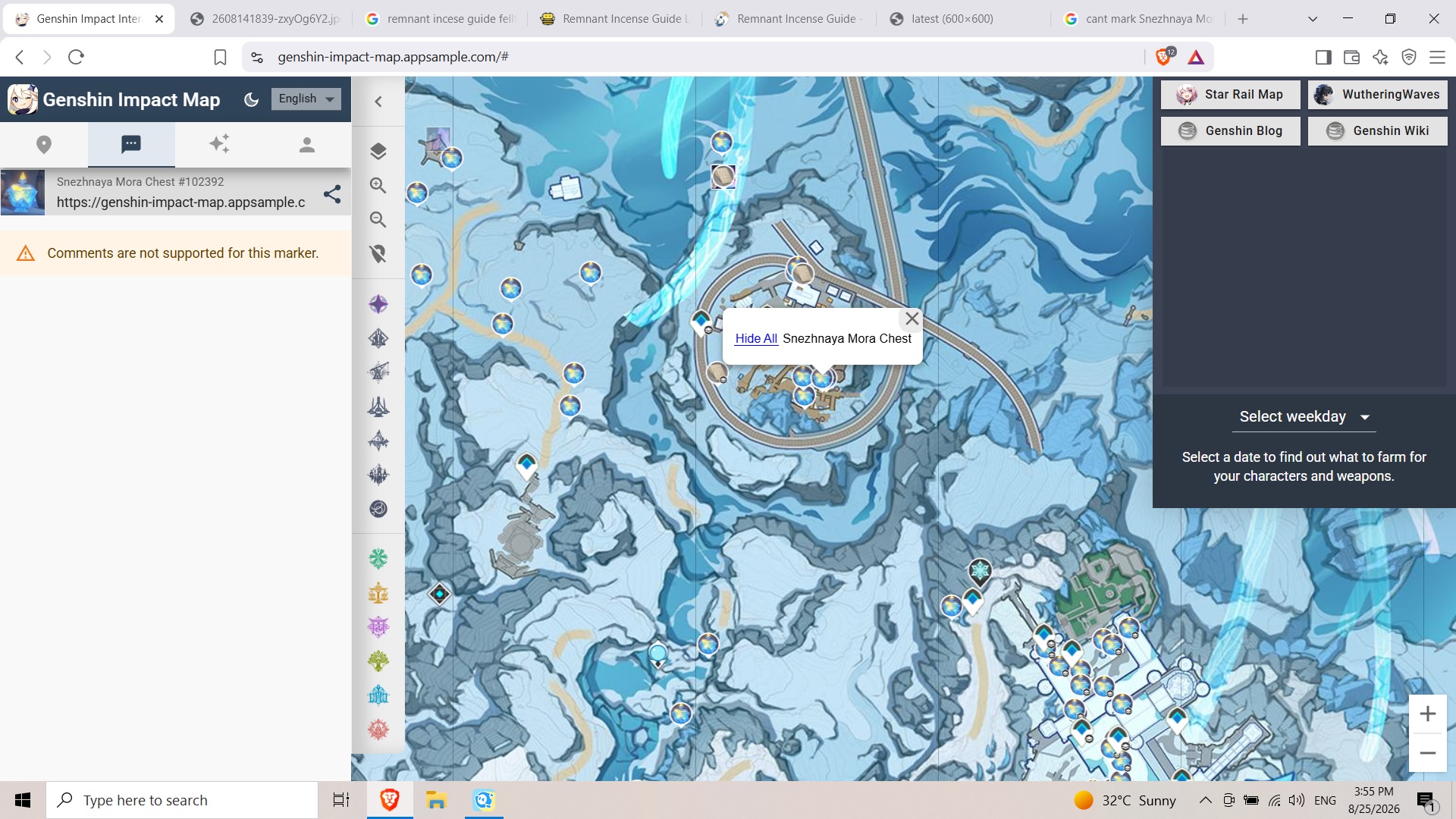Image resolution: width=1456 pixels, height=819 pixels.
Task: Open Task View on taskbar
Action: point(341,800)
